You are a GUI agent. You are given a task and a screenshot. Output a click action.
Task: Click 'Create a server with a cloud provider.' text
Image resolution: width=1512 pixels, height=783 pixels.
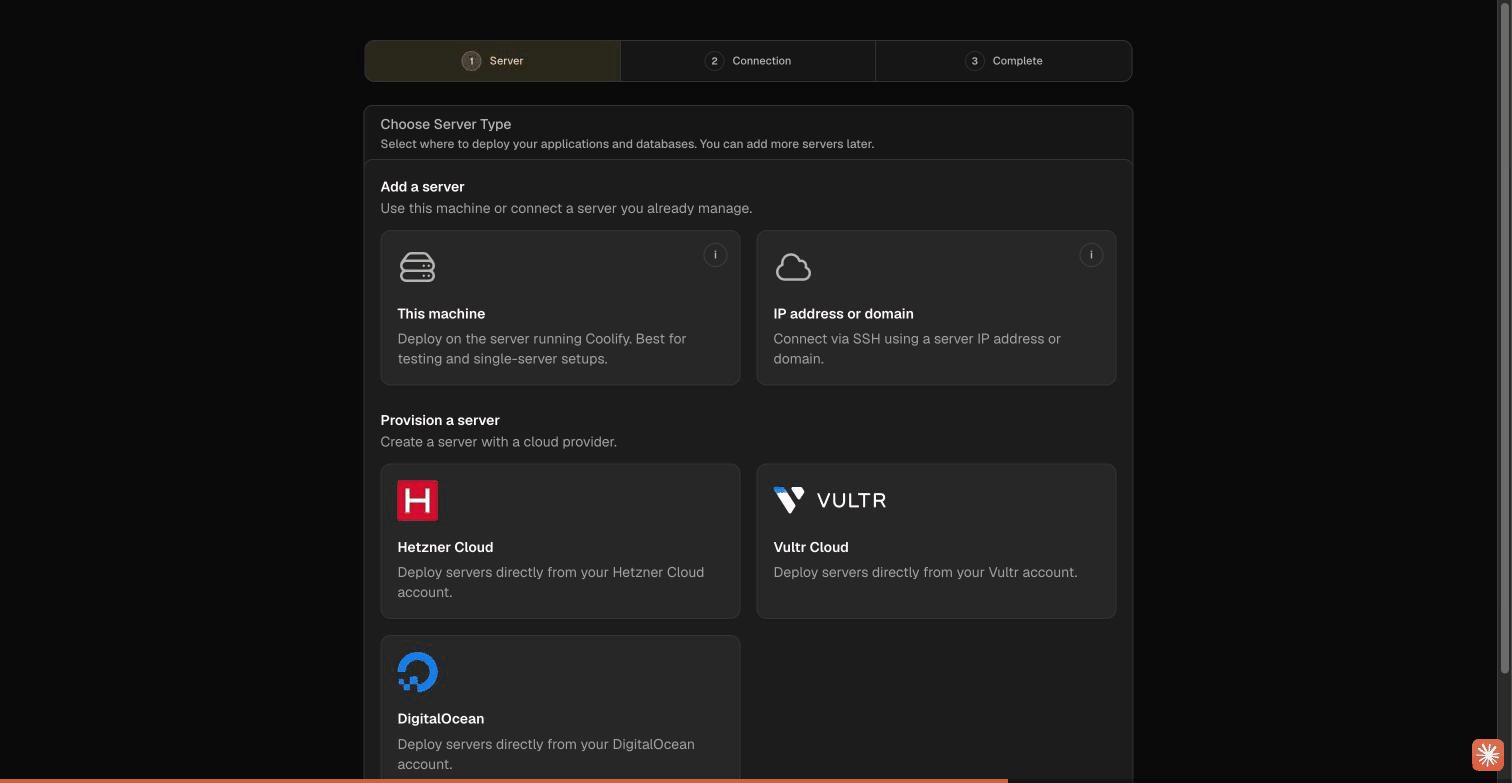point(498,442)
